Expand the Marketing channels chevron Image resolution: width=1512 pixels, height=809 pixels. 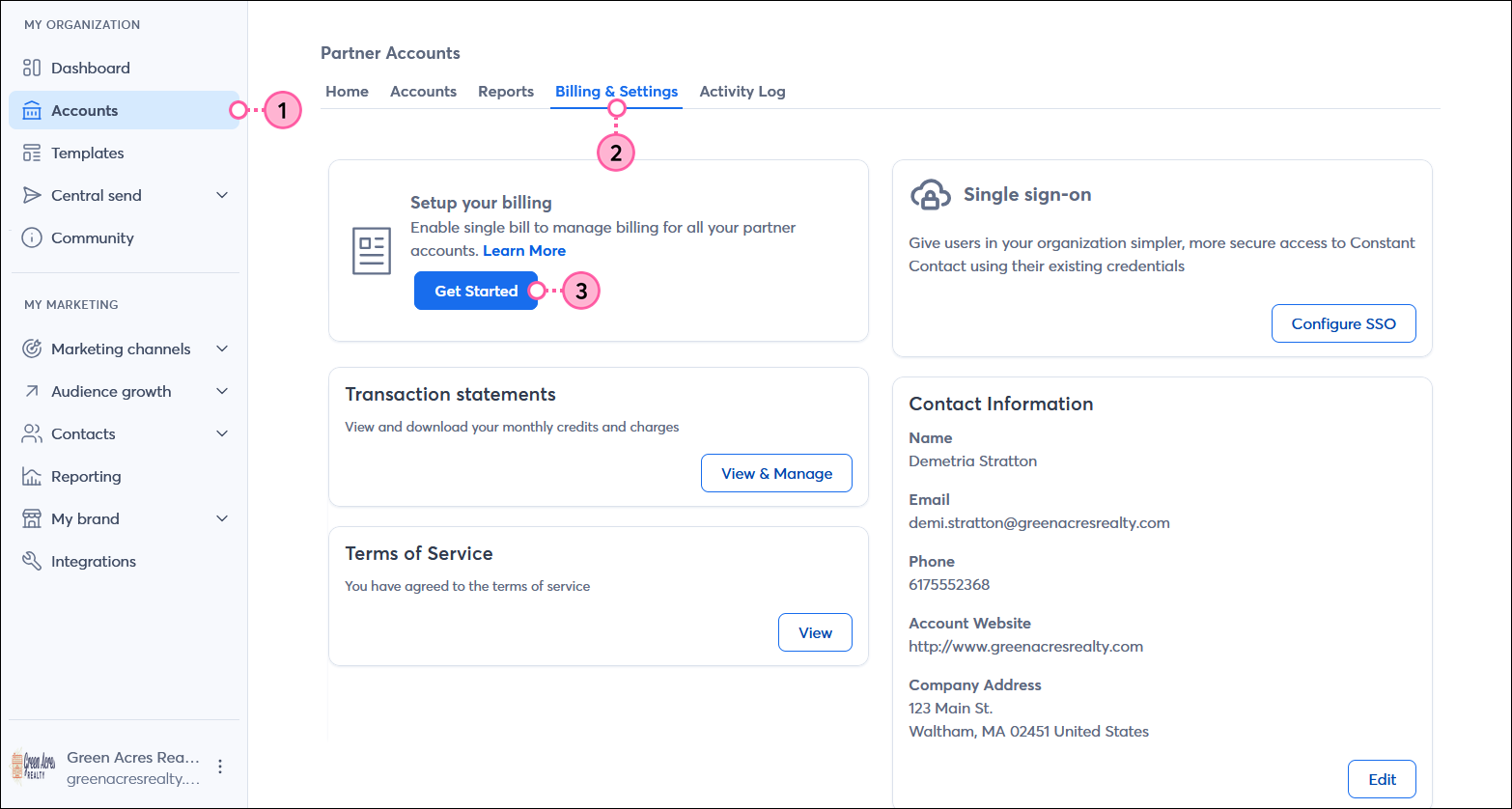click(x=222, y=349)
